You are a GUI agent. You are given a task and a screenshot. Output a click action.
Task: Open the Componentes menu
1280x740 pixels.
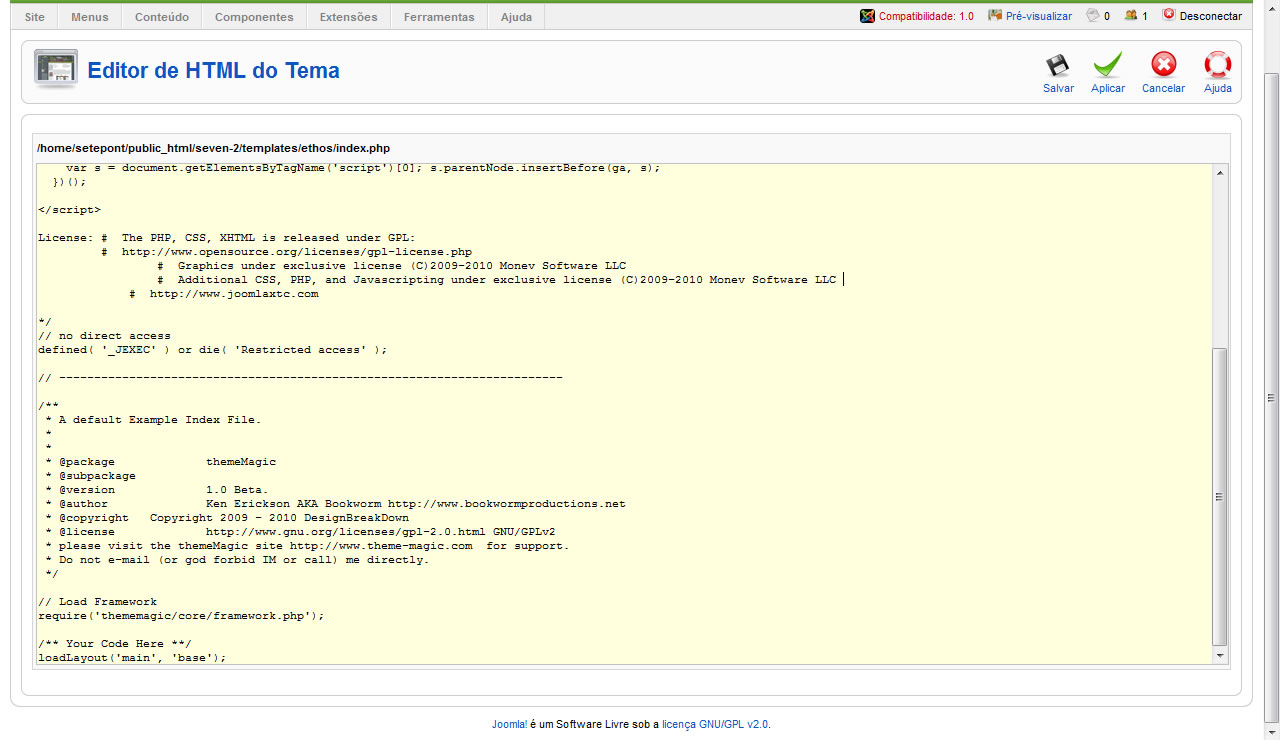point(254,17)
